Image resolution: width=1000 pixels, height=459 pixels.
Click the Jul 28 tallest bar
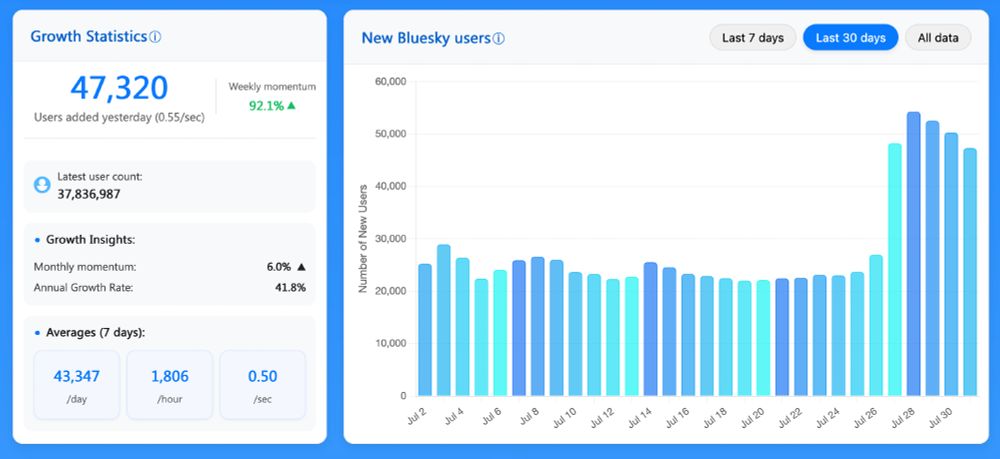[x=914, y=254]
